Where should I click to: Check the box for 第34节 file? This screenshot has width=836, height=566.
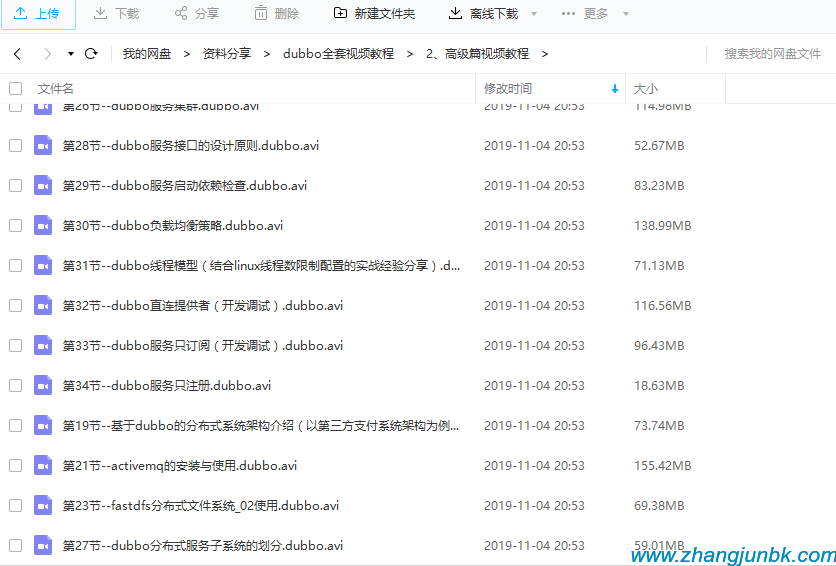coord(15,385)
